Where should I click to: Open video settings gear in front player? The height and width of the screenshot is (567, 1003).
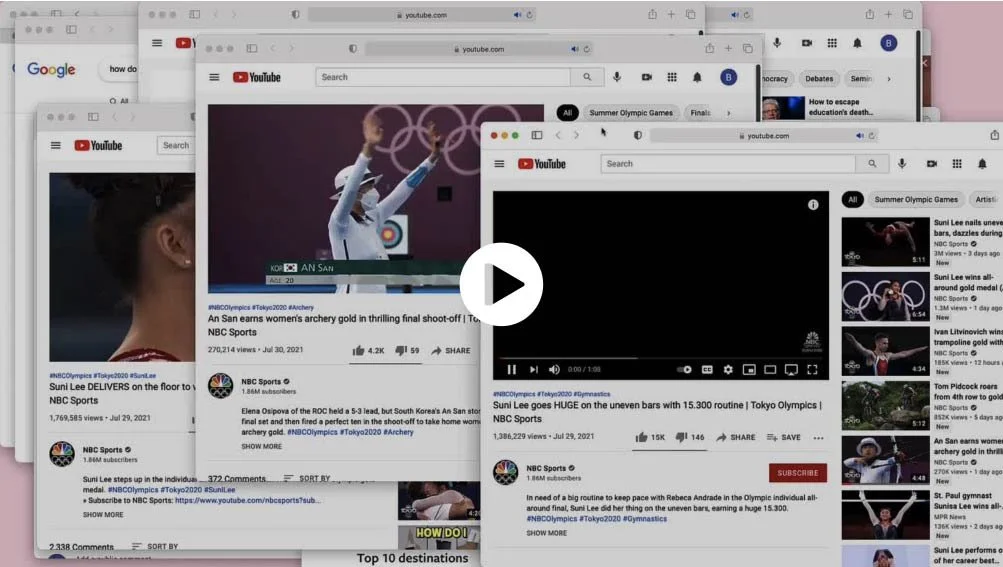[x=728, y=369]
